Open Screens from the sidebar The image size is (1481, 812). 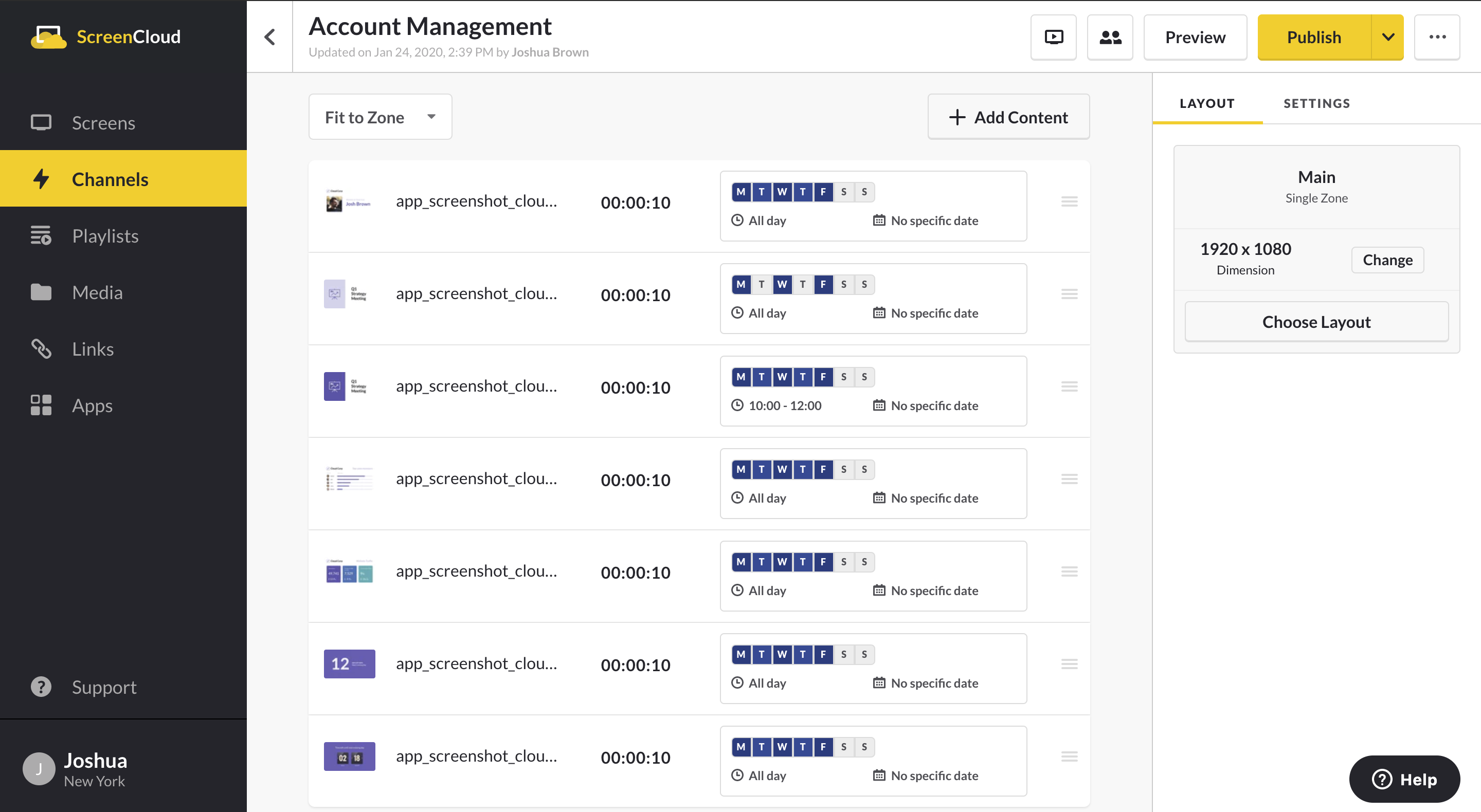tap(103, 122)
